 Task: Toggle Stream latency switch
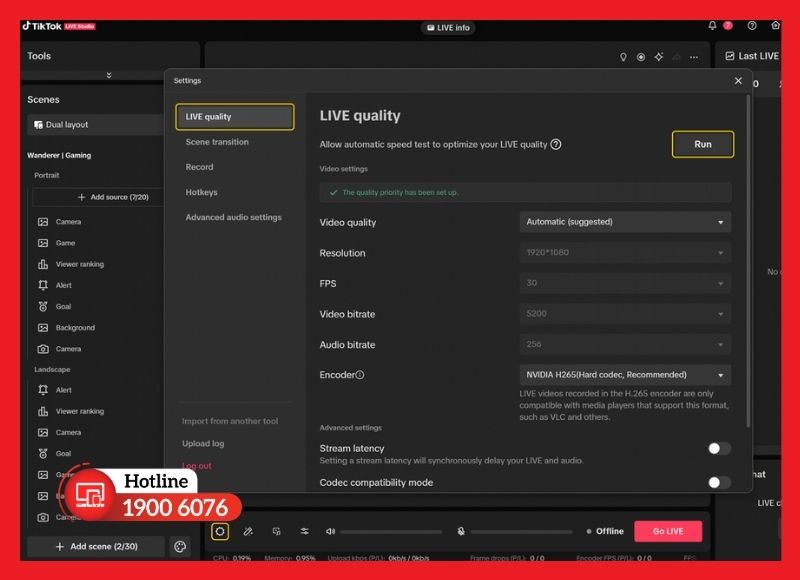[719, 448]
